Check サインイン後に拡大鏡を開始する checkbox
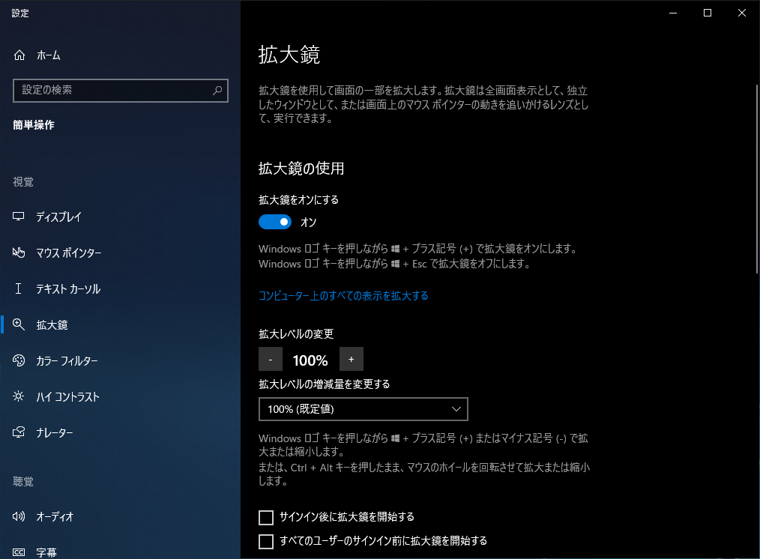 tap(266, 517)
